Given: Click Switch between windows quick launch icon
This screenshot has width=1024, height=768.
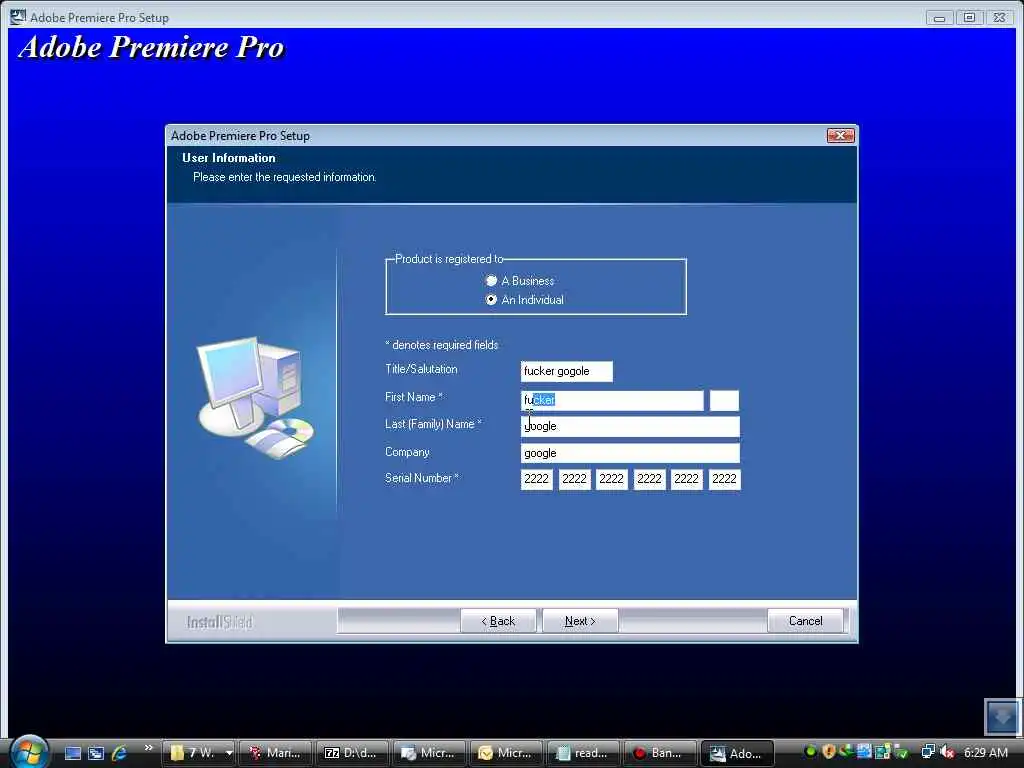Looking at the screenshot, I should (x=96, y=753).
